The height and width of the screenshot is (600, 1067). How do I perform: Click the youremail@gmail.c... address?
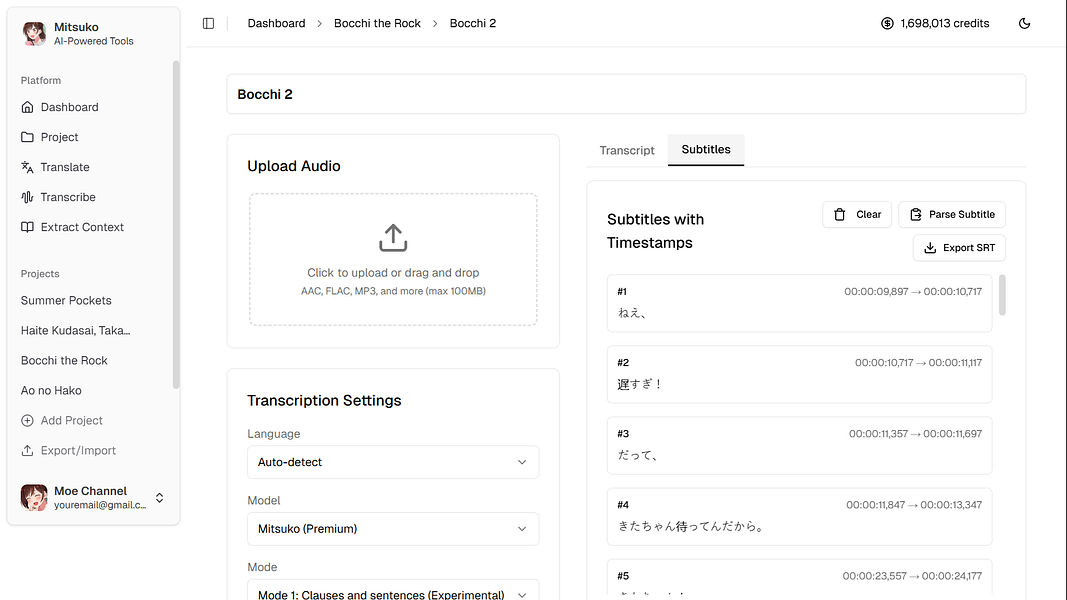point(100,505)
